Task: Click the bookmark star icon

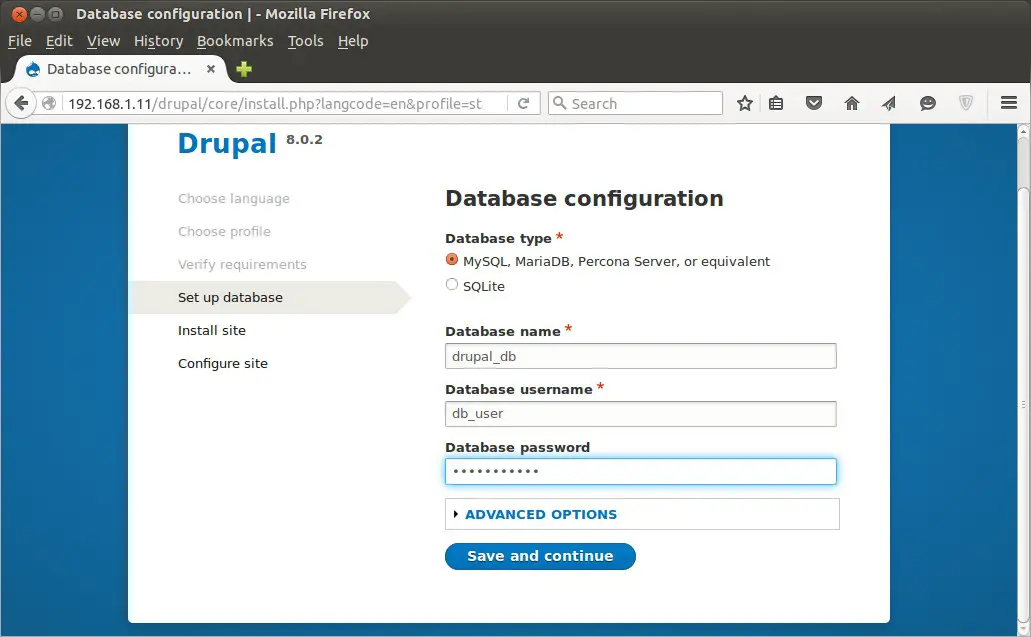Action: (744, 103)
